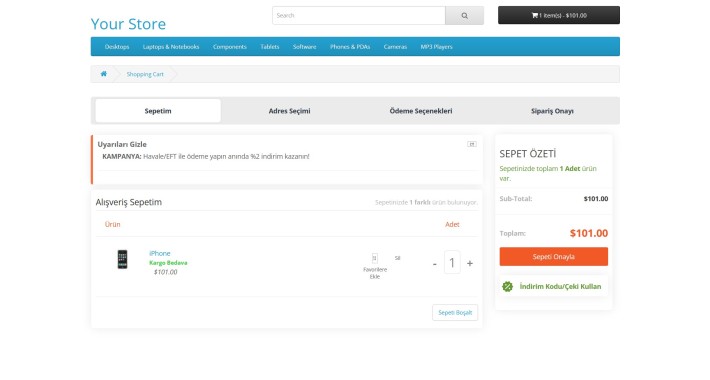The height and width of the screenshot is (380, 710).
Task: Select the Sepetim step tab
Action: [x=158, y=111]
